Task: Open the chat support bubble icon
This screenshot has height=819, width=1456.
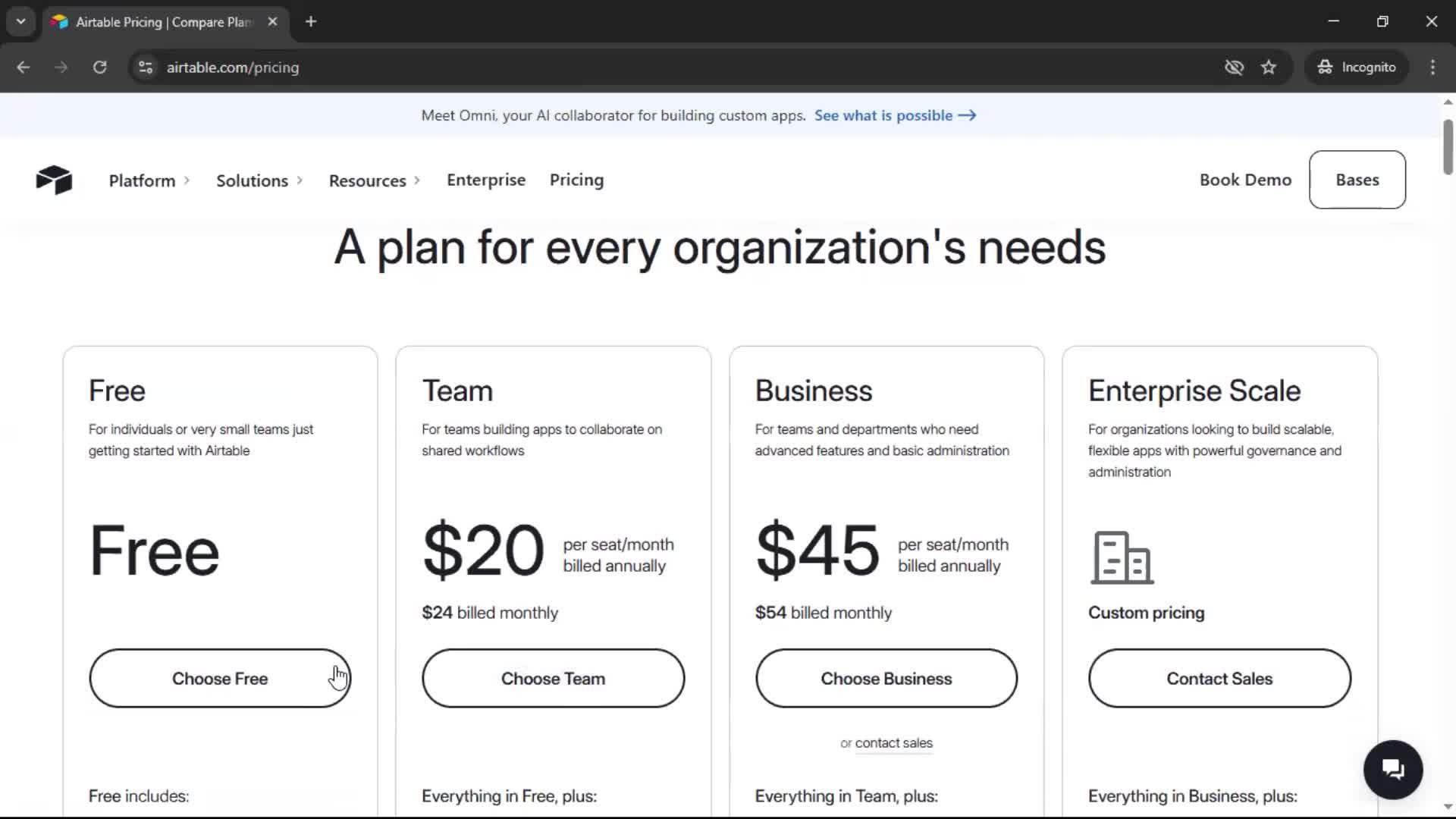Action: click(x=1393, y=770)
